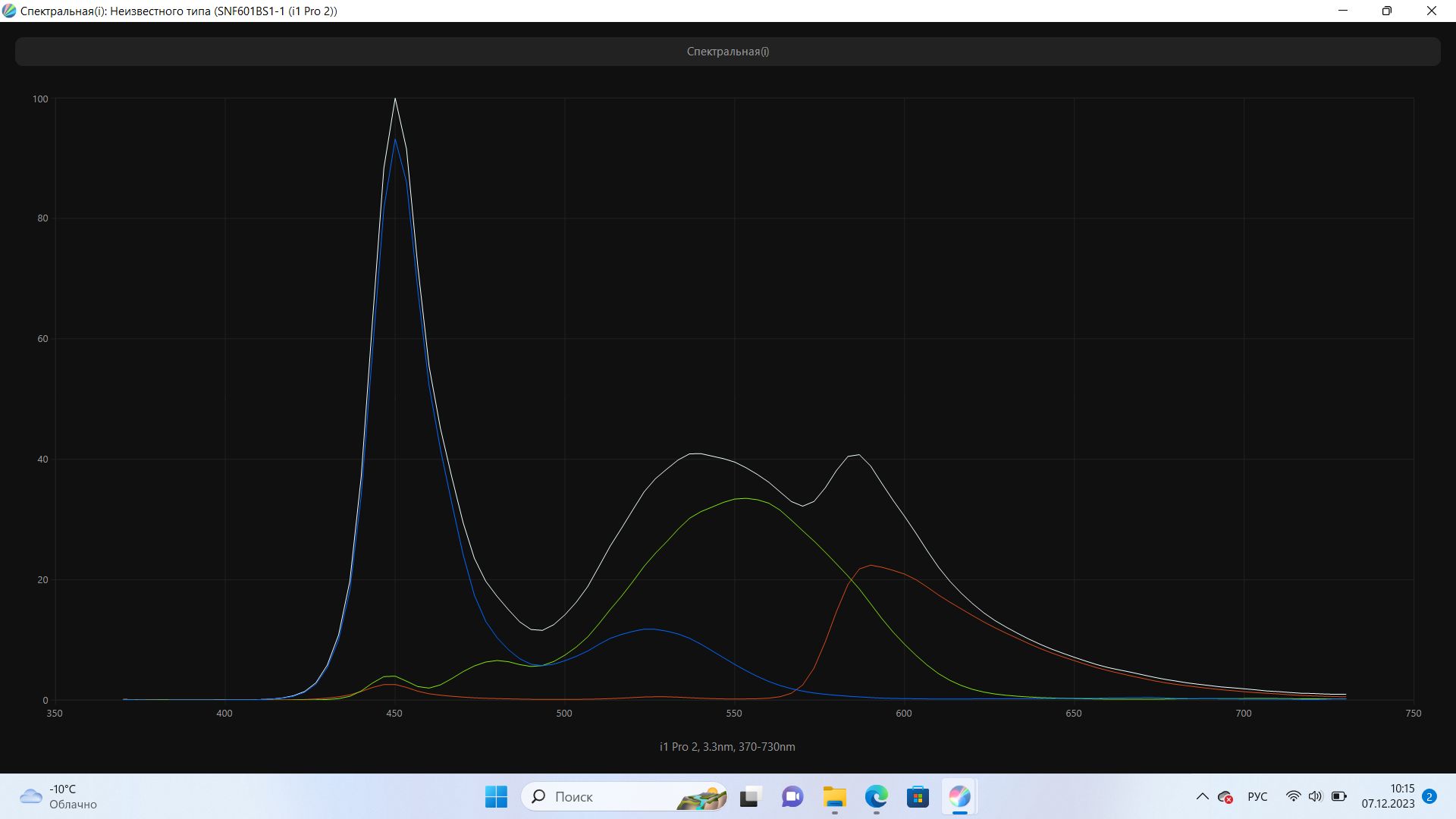Click the DisplayCAL color app taskbar icon

pos(959,796)
